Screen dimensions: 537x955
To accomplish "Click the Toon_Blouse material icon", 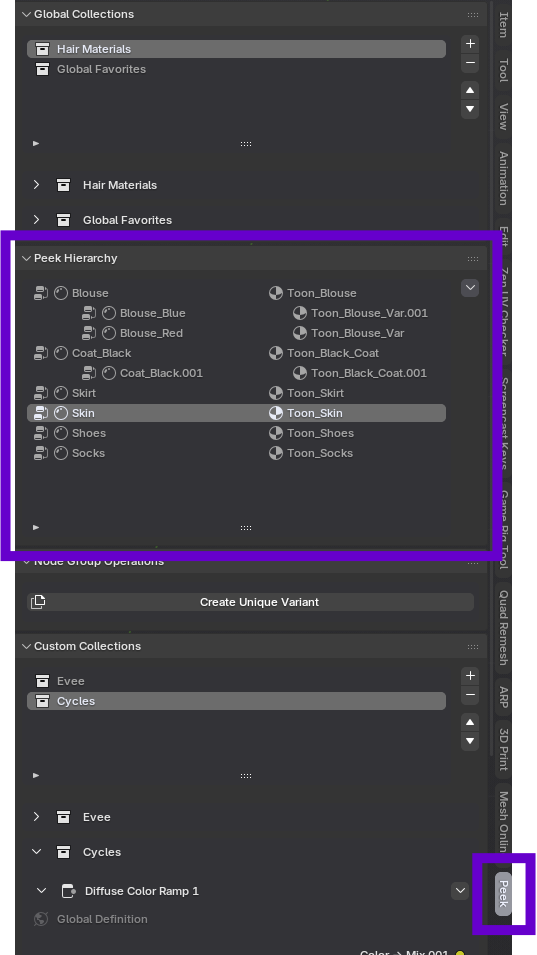I will point(276,293).
